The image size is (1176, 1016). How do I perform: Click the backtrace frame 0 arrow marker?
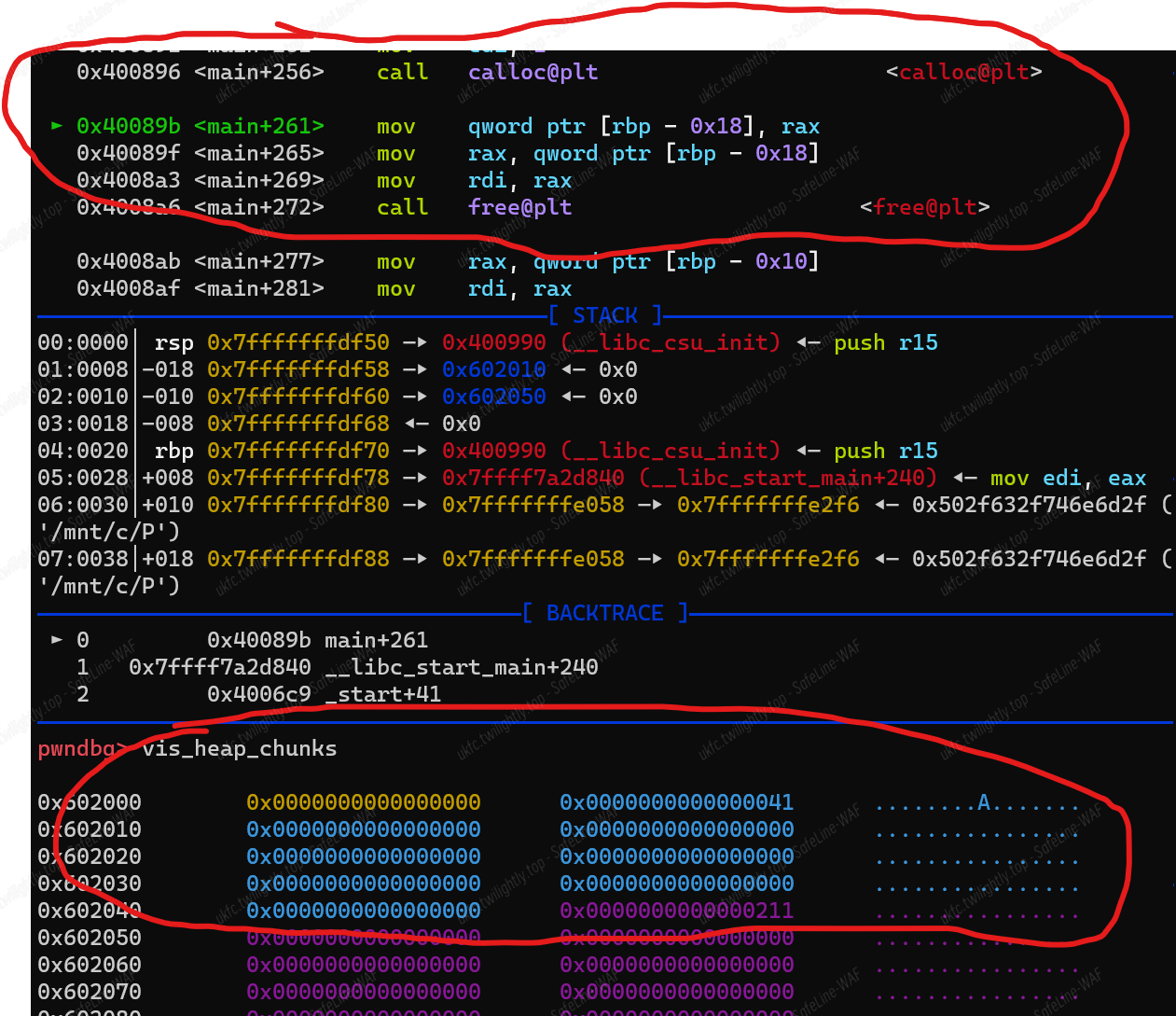pos(58,639)
